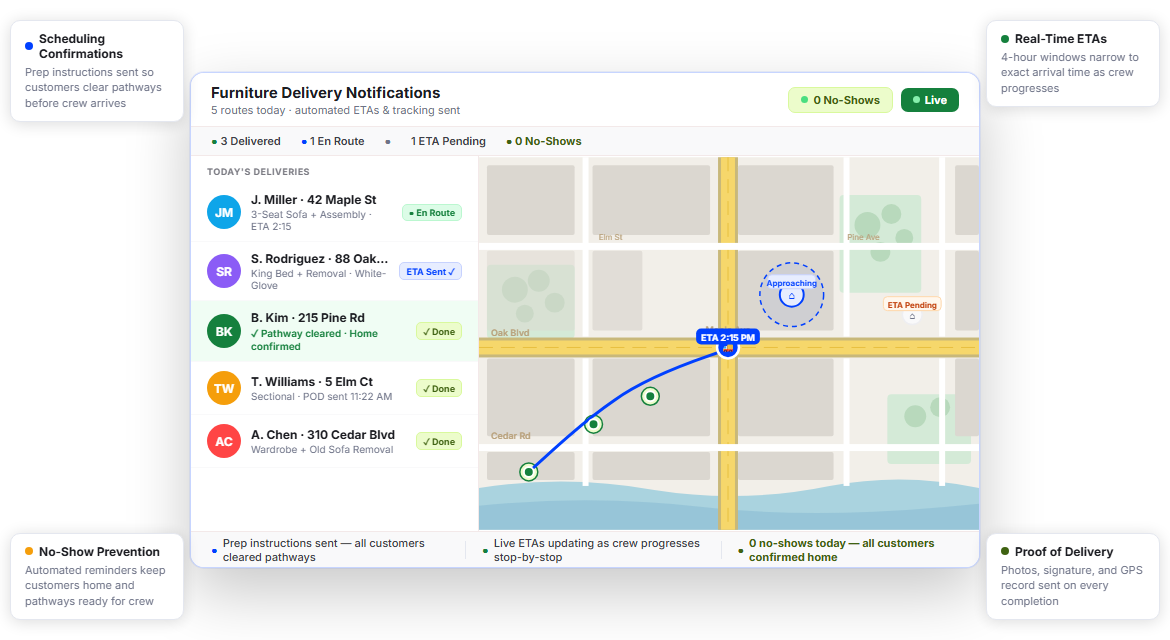
Task: Select the 1 En Route filter
Action: tap(333, 141)
